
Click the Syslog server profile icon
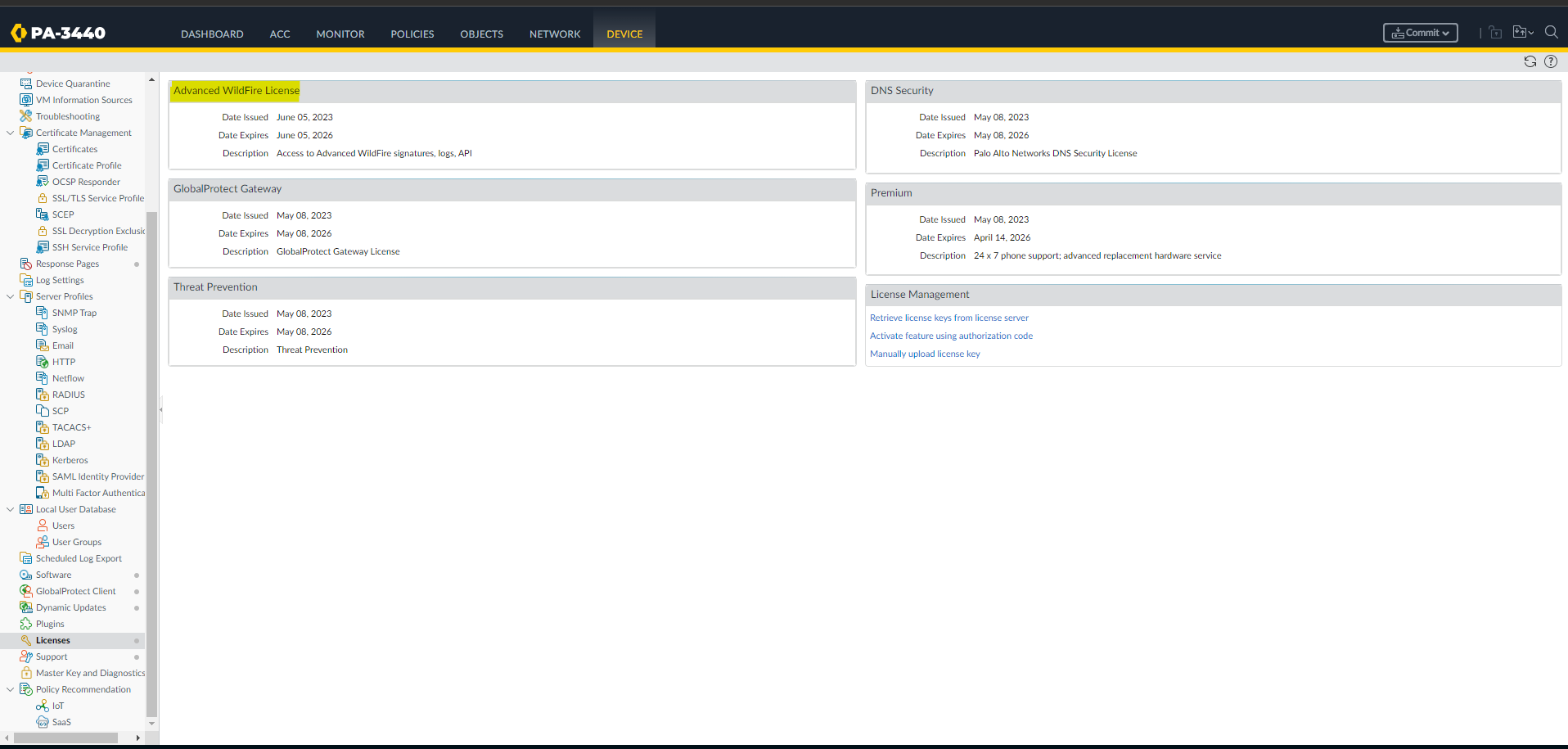(43, 328)
